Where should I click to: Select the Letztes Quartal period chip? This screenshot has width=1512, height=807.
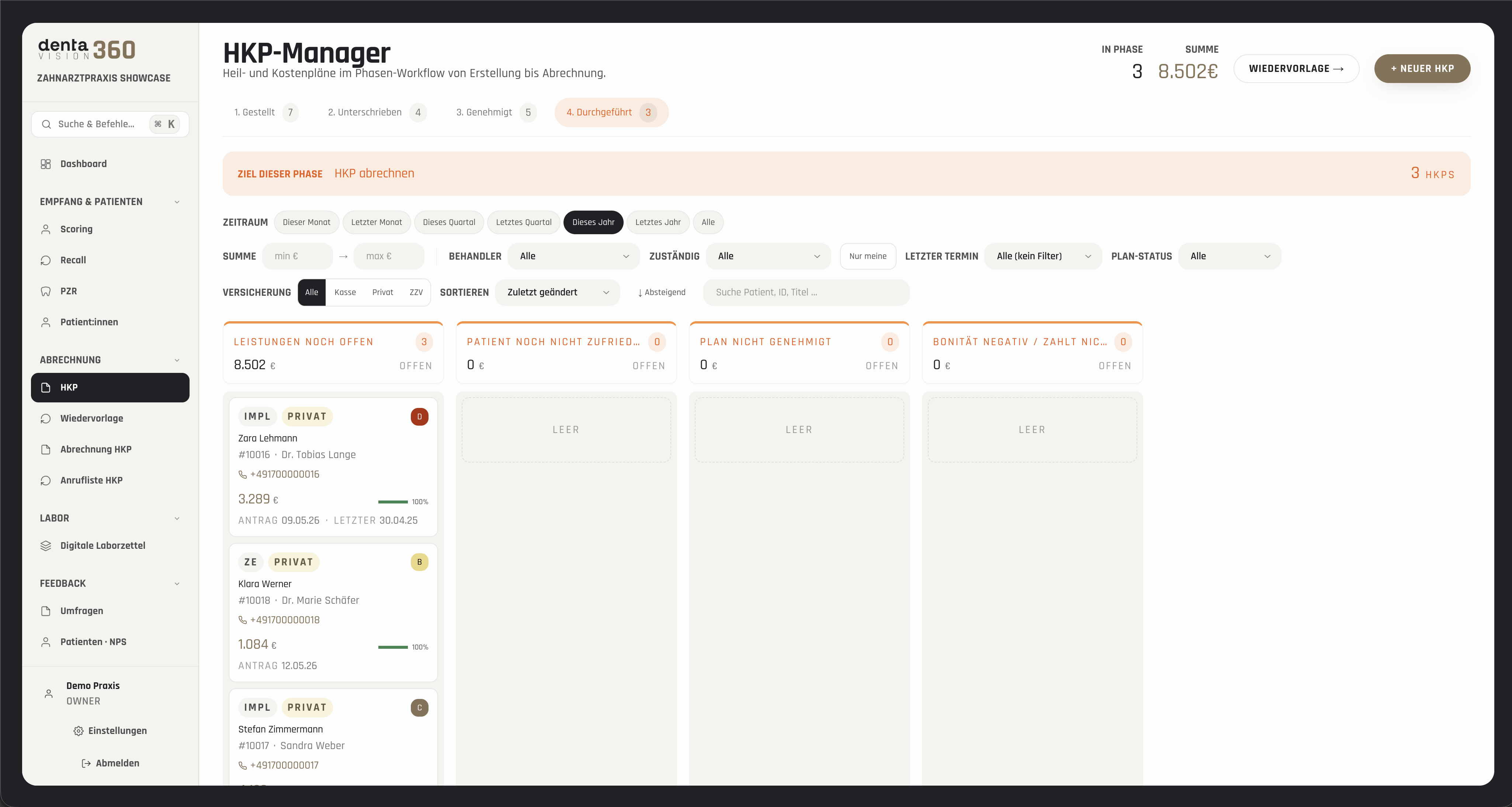click(524, 222)
